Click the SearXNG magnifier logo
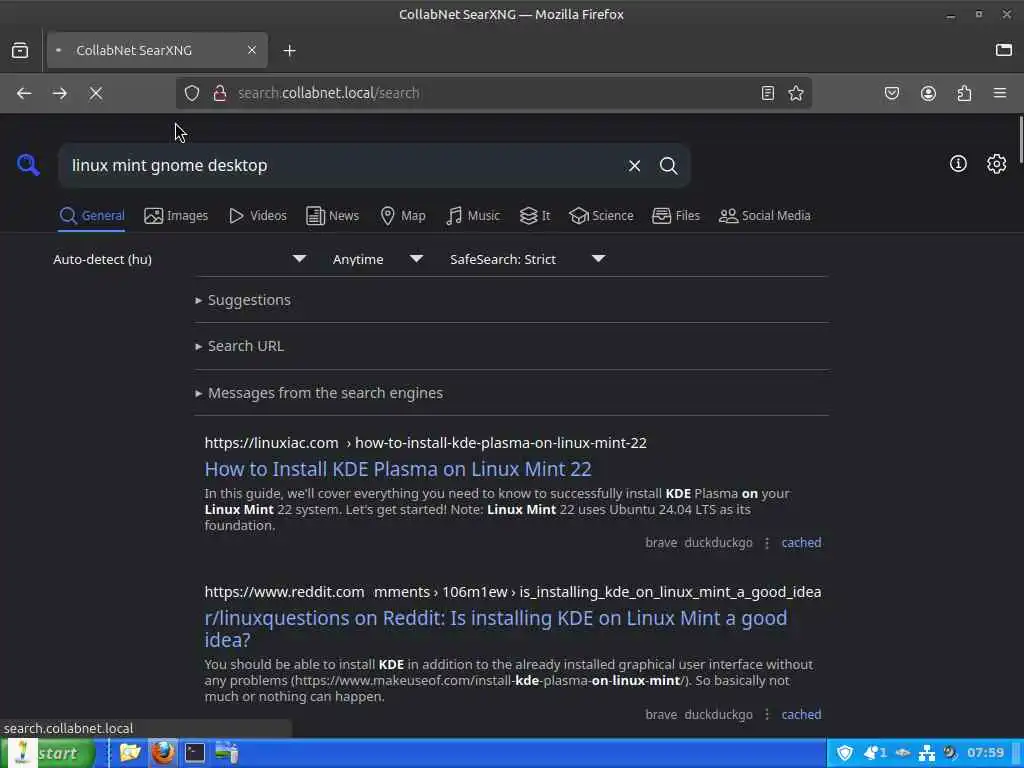 [x=28, y=165]
